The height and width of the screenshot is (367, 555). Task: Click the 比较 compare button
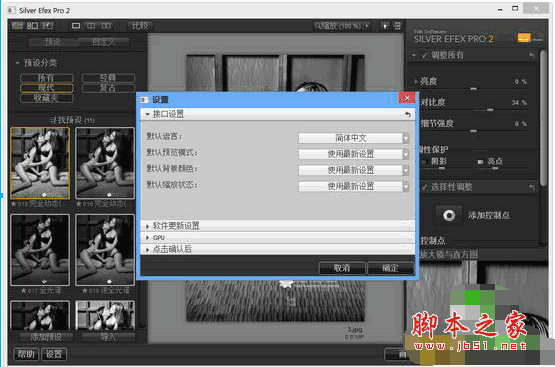click(x=140, y=25)
